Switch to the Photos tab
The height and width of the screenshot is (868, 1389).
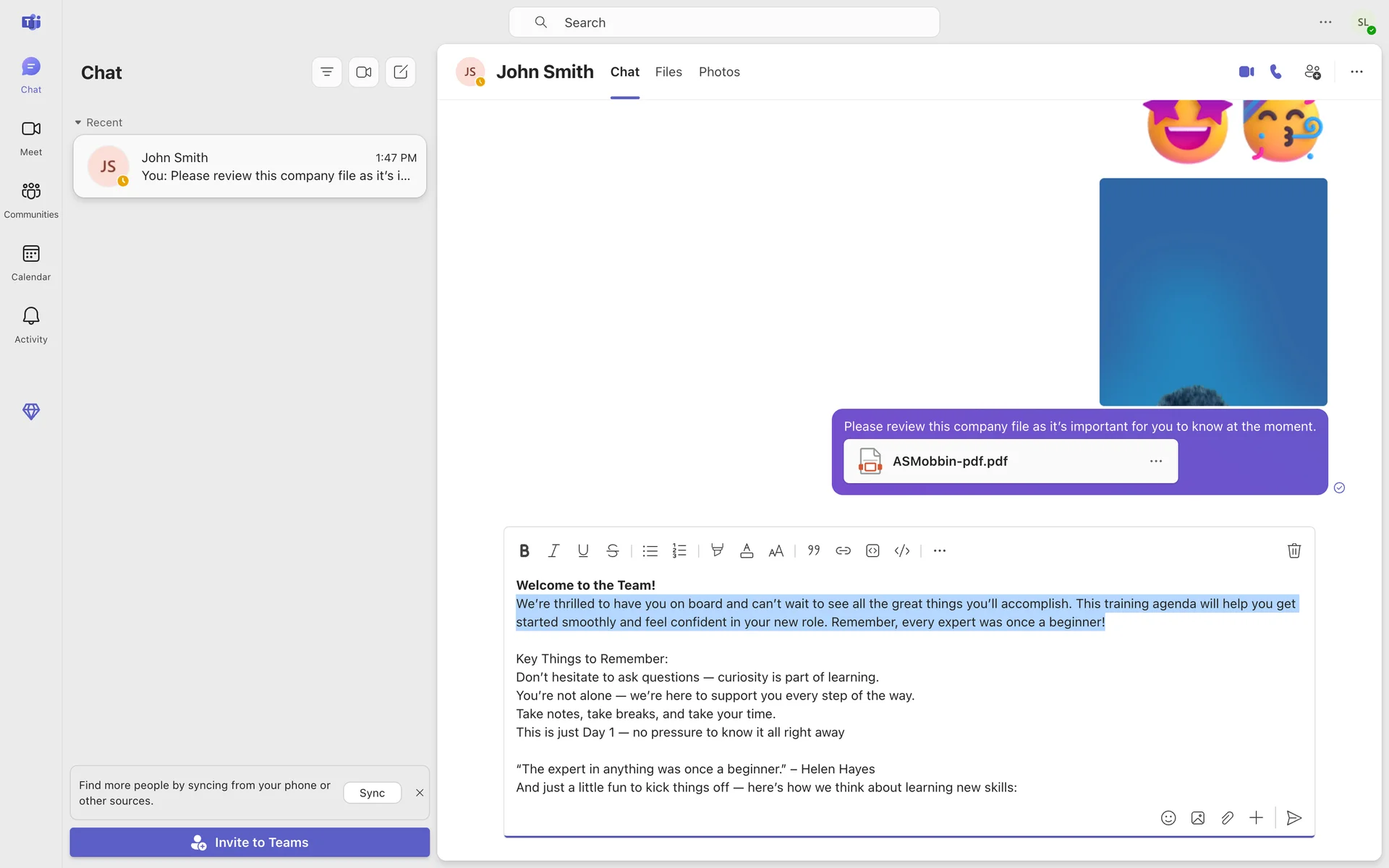pyautogui.click(x=719, y=72)
